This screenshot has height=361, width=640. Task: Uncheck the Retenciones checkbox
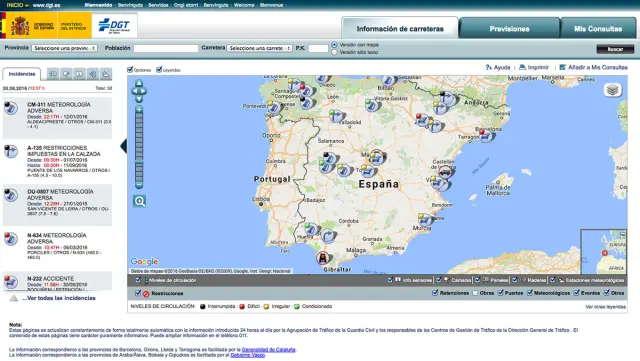(435, 293)
